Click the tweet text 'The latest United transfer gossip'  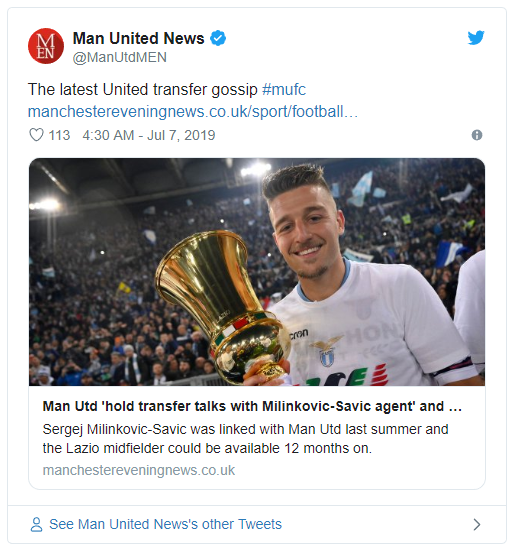coord(143,89)
